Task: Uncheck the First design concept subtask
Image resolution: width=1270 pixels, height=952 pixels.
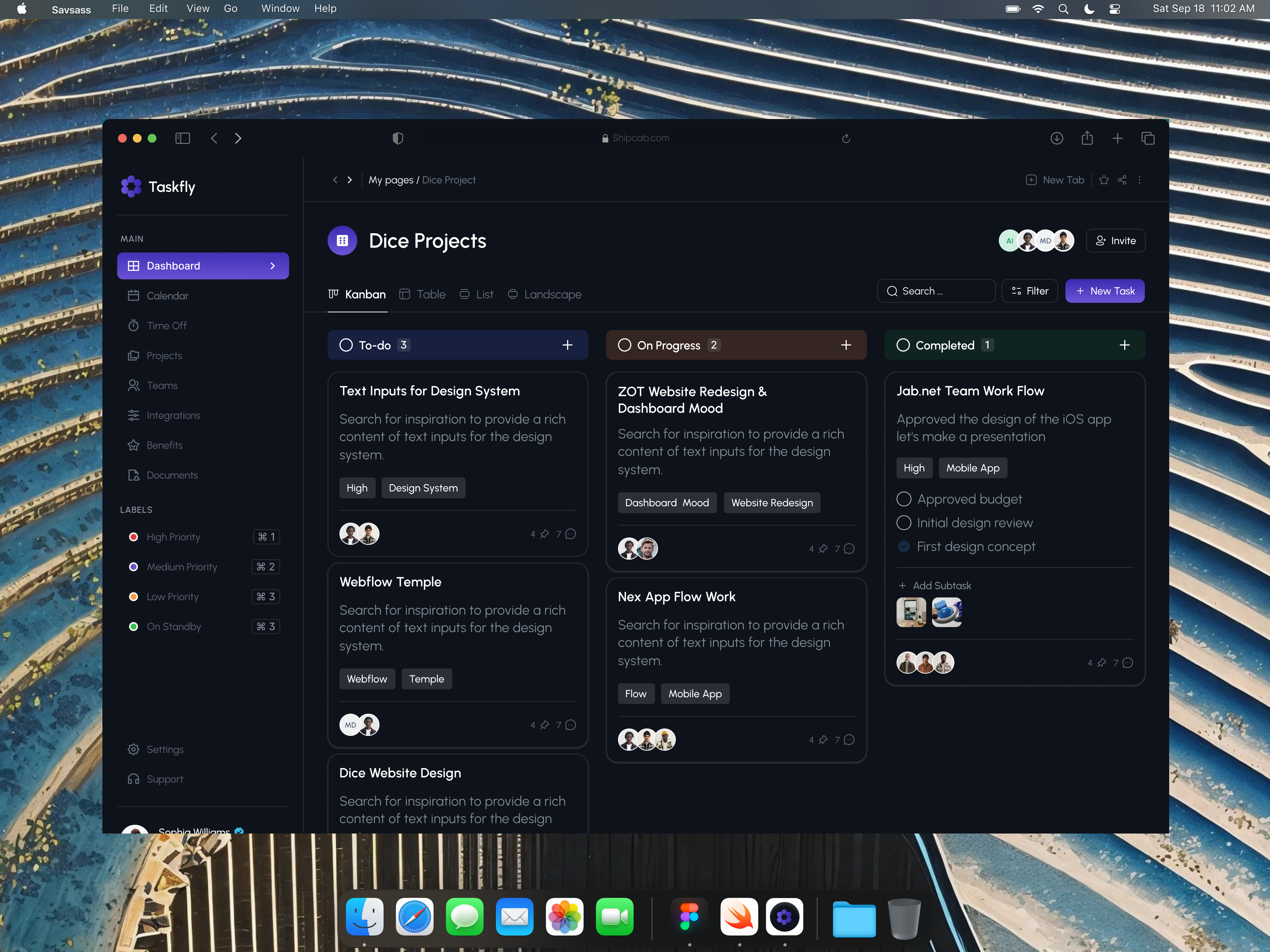Action: 904,546
